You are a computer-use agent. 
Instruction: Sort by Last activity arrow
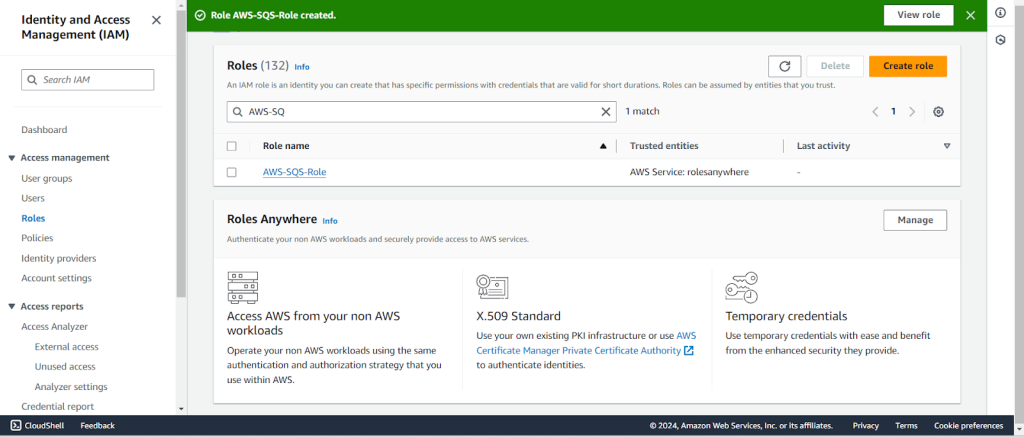(x=947, y=146)
